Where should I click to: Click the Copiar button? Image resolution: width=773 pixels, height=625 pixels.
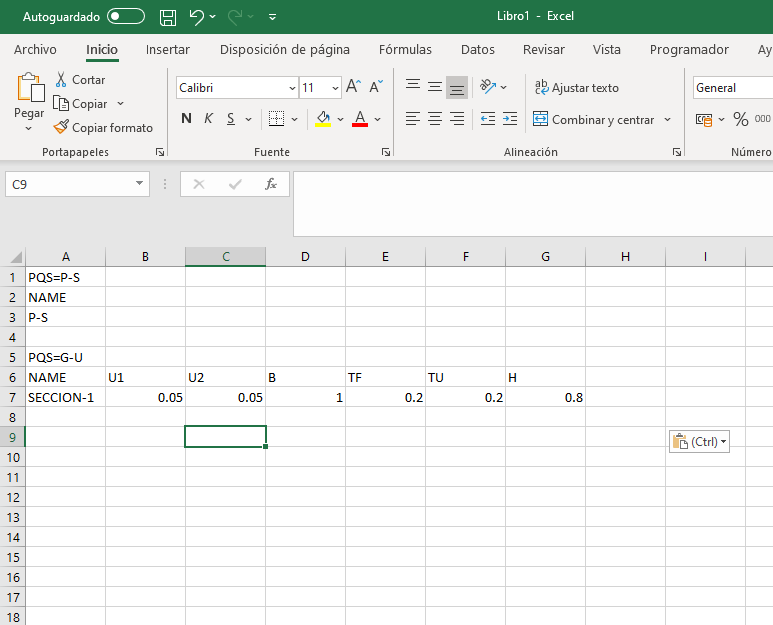[x=81, y=104]
